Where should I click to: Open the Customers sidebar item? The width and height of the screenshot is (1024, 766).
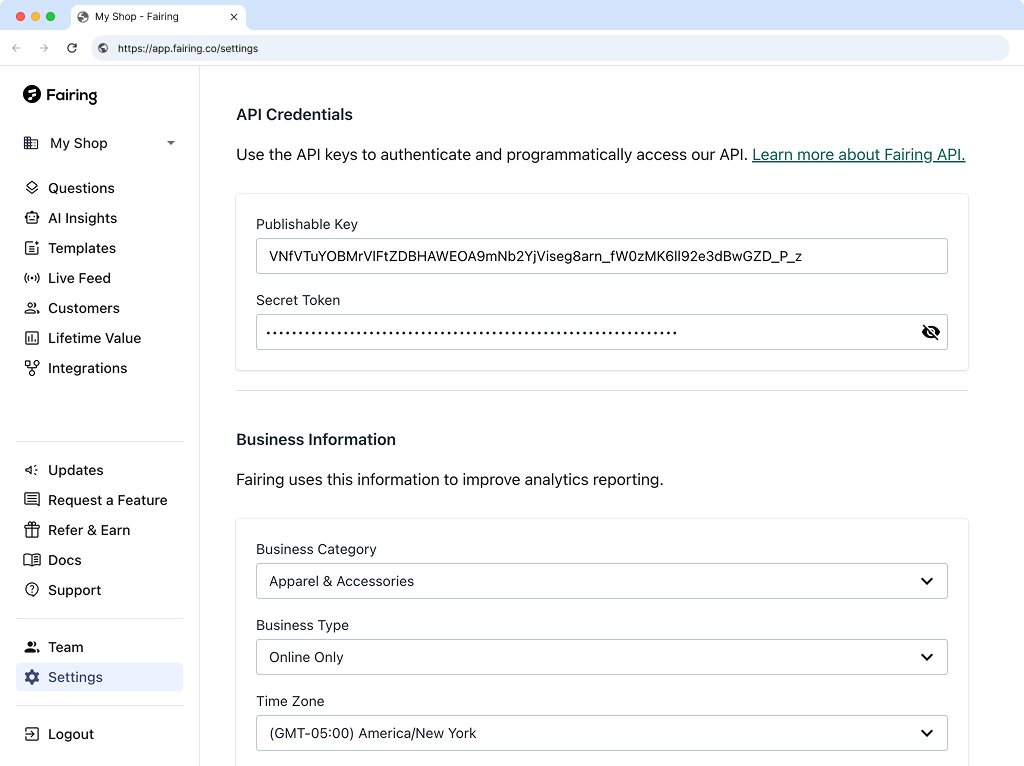(83, 308)
